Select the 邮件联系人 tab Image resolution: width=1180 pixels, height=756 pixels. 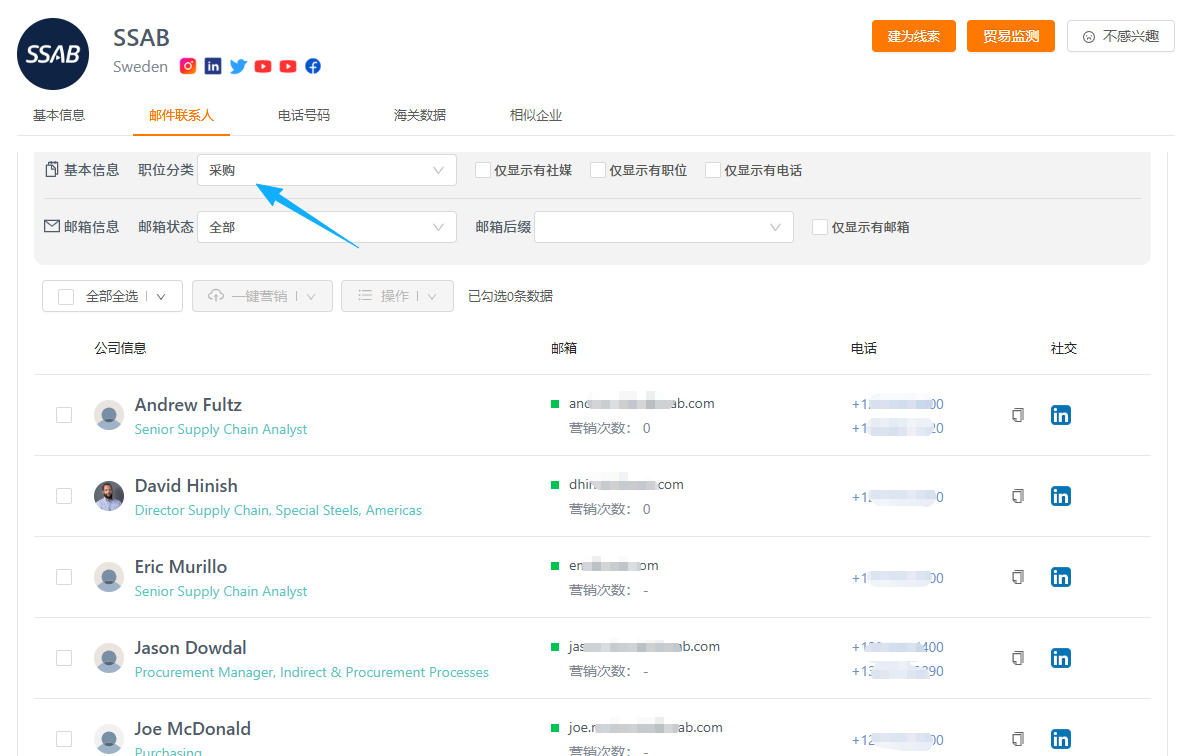(x=181, y=115)
